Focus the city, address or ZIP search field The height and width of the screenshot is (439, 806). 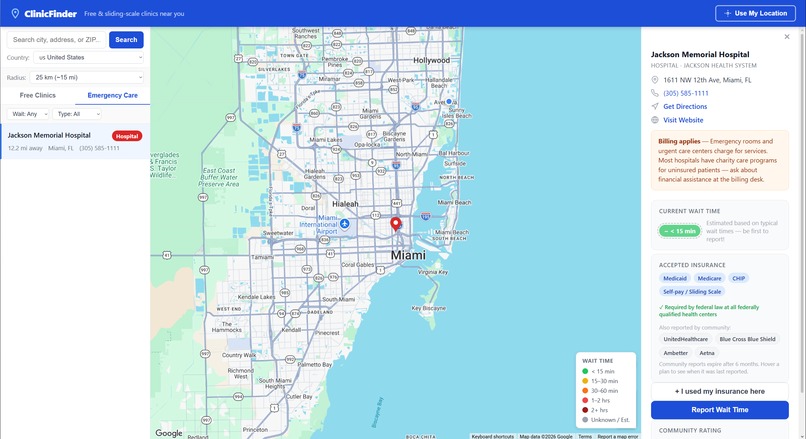[57, 40]
